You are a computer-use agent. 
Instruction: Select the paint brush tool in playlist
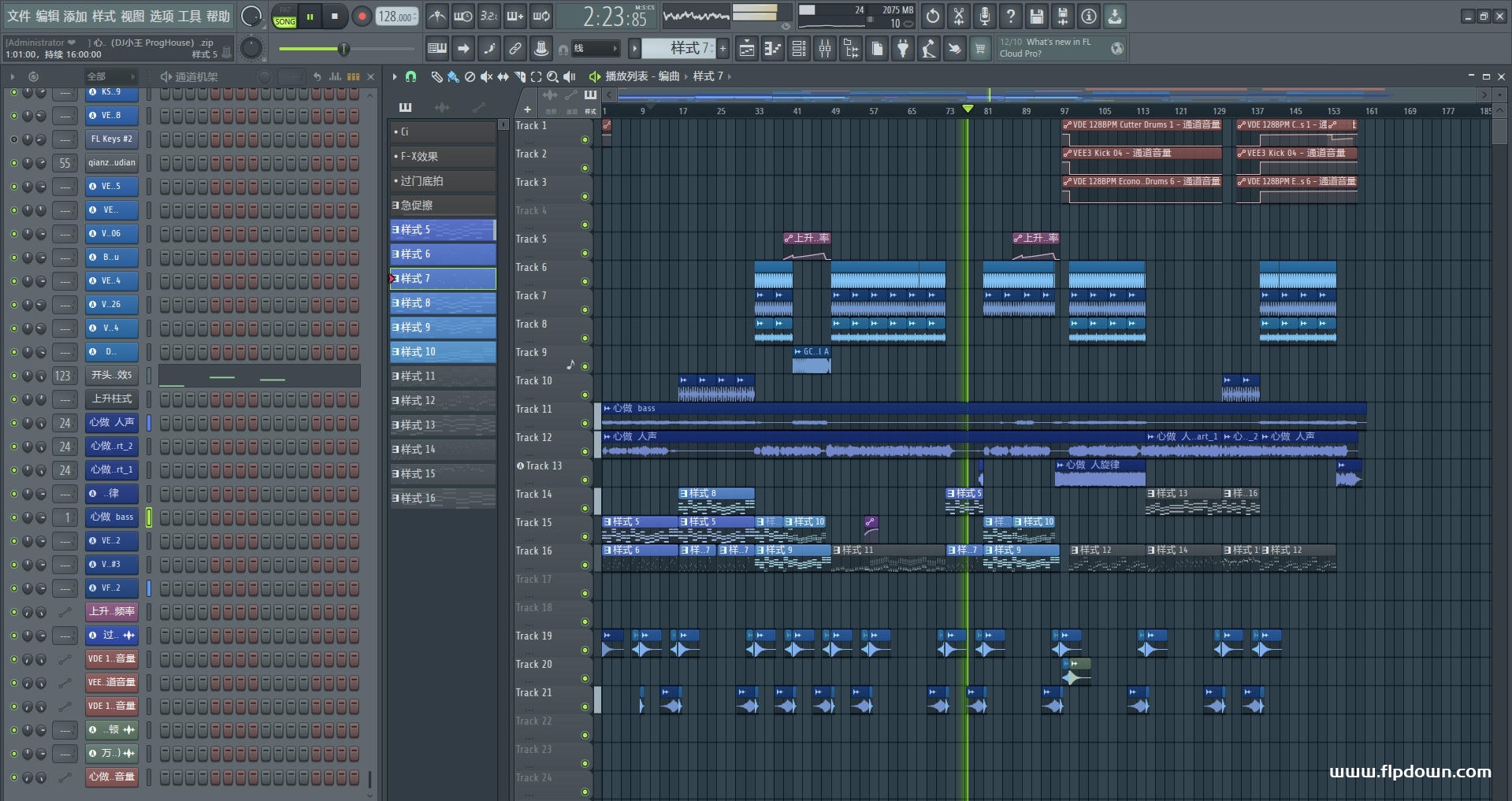click(453, 76)
